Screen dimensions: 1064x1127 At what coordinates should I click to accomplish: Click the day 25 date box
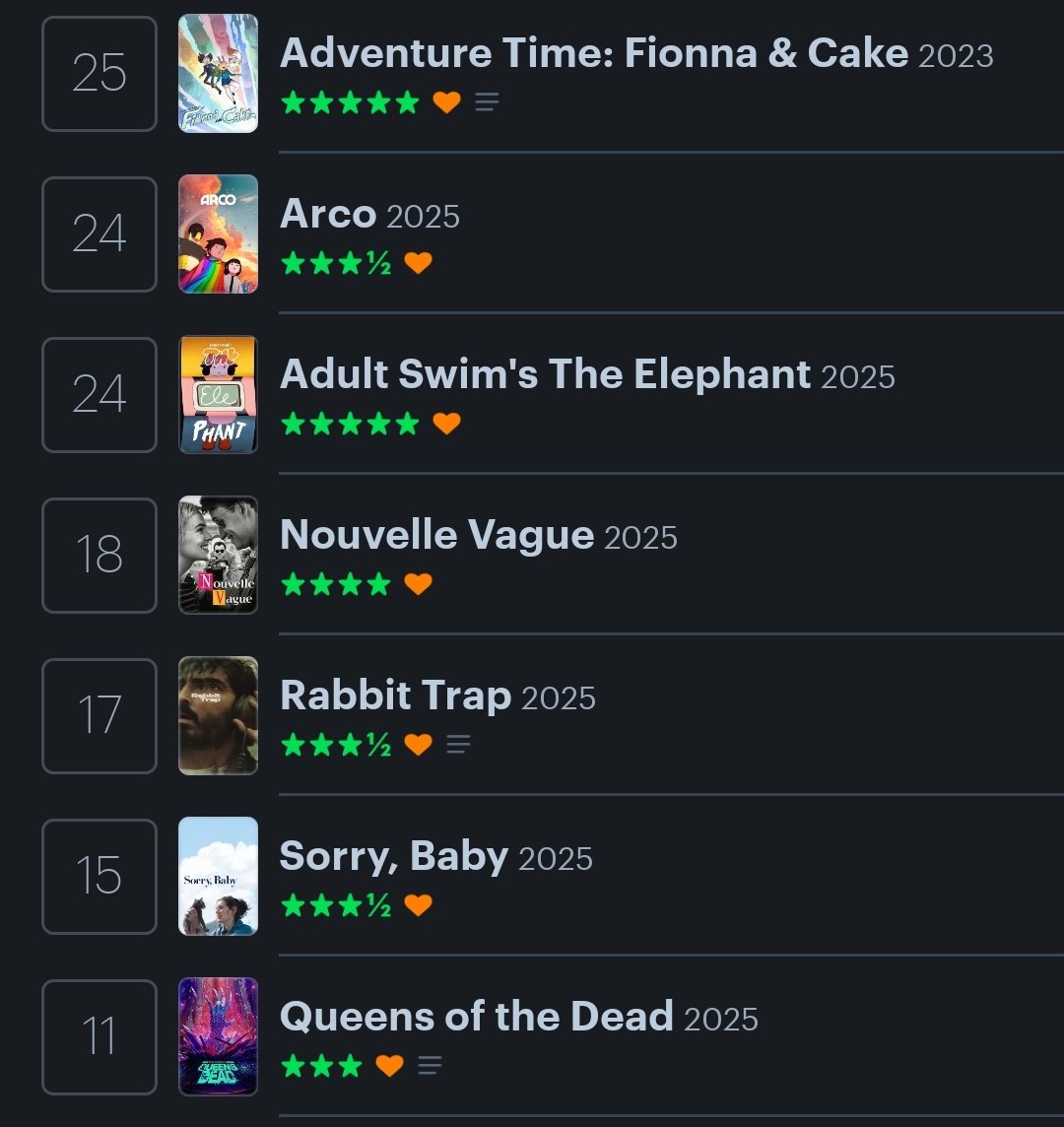tap(100, 74)
